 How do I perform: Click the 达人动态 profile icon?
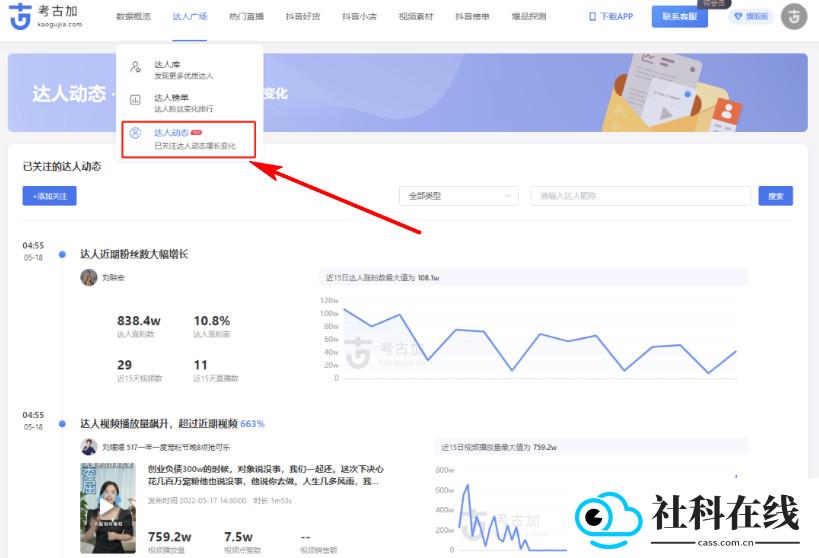tap(135, 133)
